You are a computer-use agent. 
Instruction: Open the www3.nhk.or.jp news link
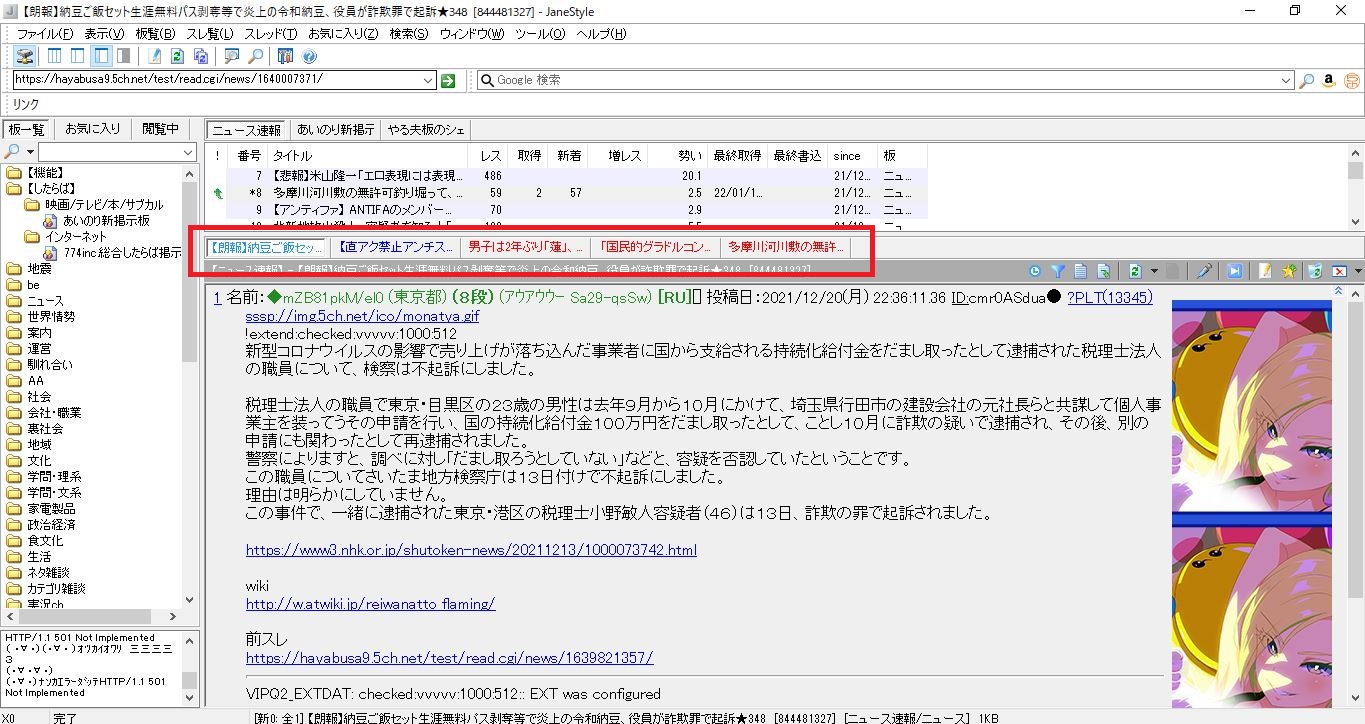click(471, 550)
